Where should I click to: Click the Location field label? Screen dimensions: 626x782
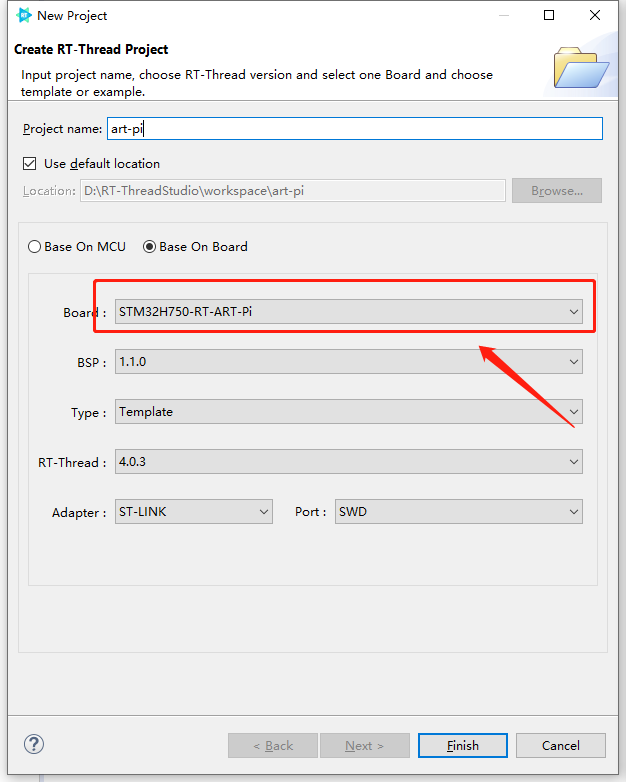point(49,191)
